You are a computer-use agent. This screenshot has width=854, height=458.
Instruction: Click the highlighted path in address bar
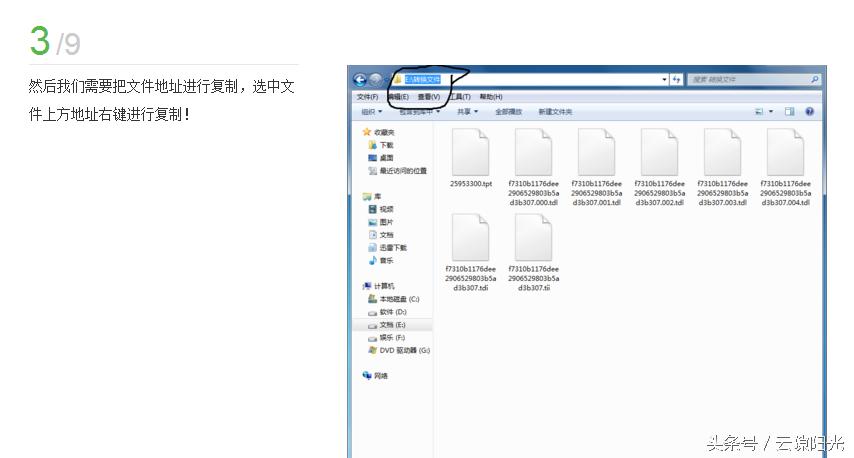click(x=422, y=80)
